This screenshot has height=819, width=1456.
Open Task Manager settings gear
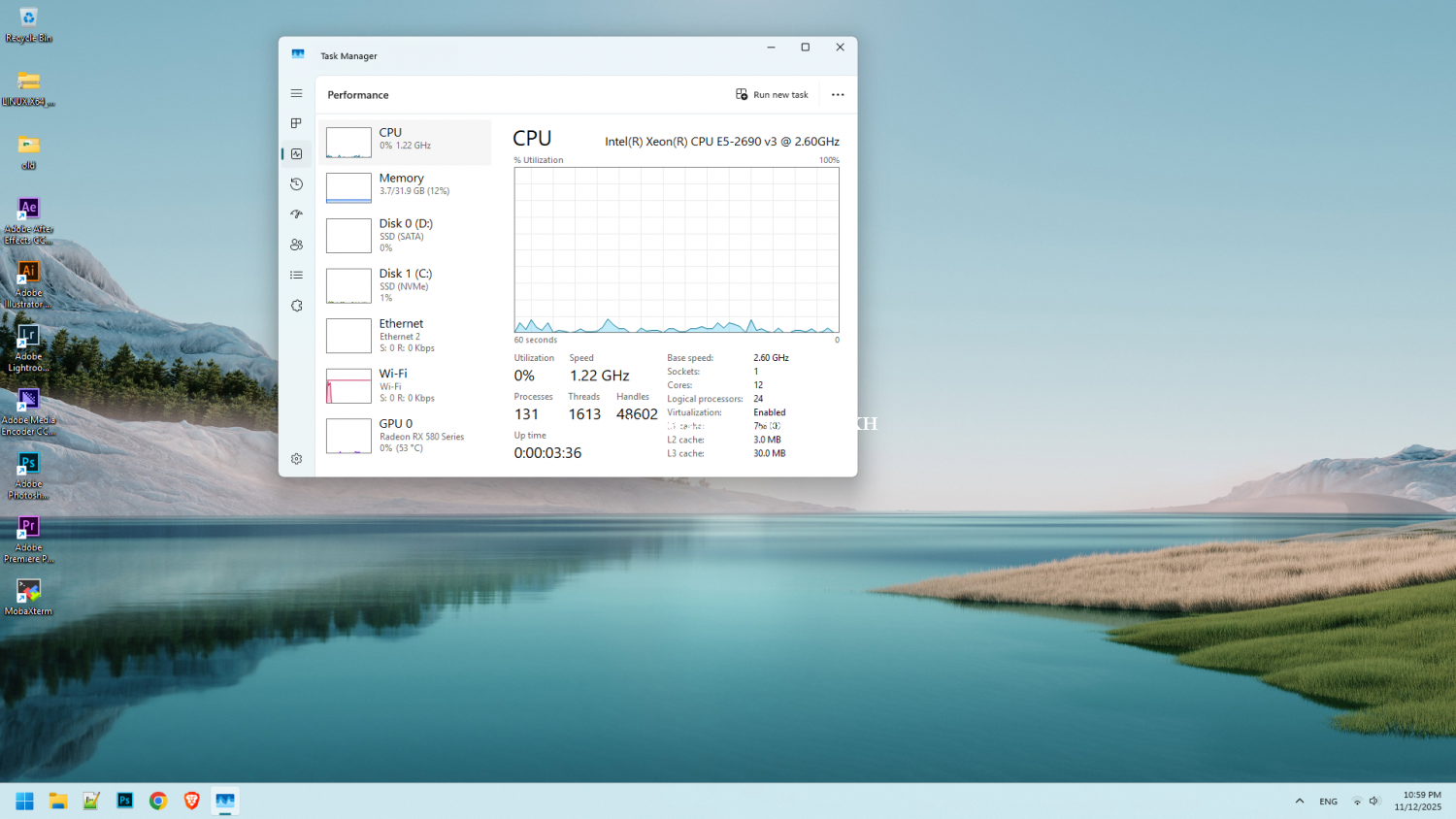click(x=297, y=459)
